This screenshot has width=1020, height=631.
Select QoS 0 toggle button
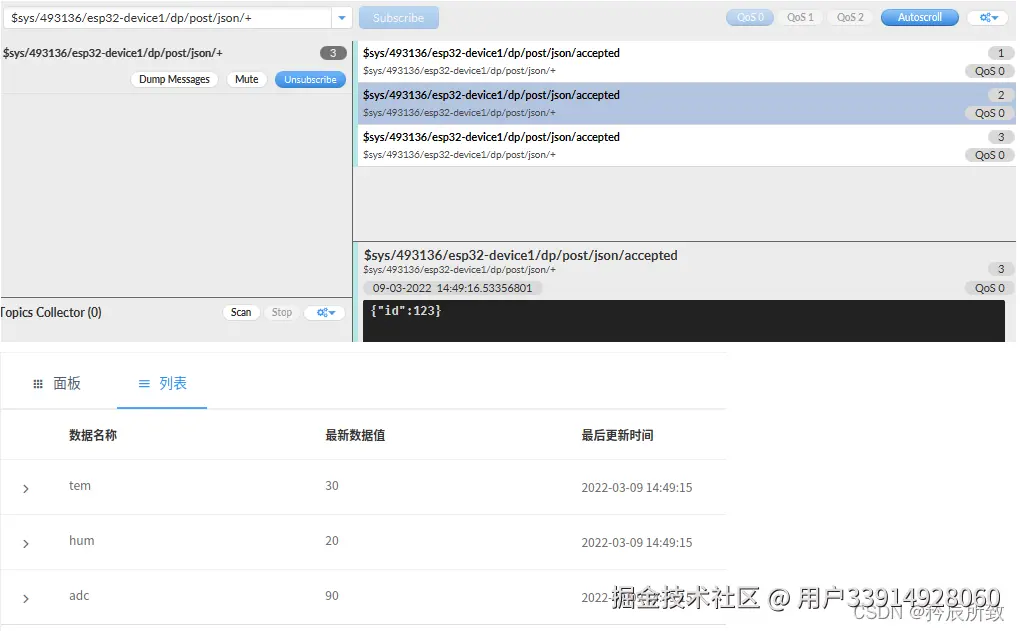click(x=750, y=18)
